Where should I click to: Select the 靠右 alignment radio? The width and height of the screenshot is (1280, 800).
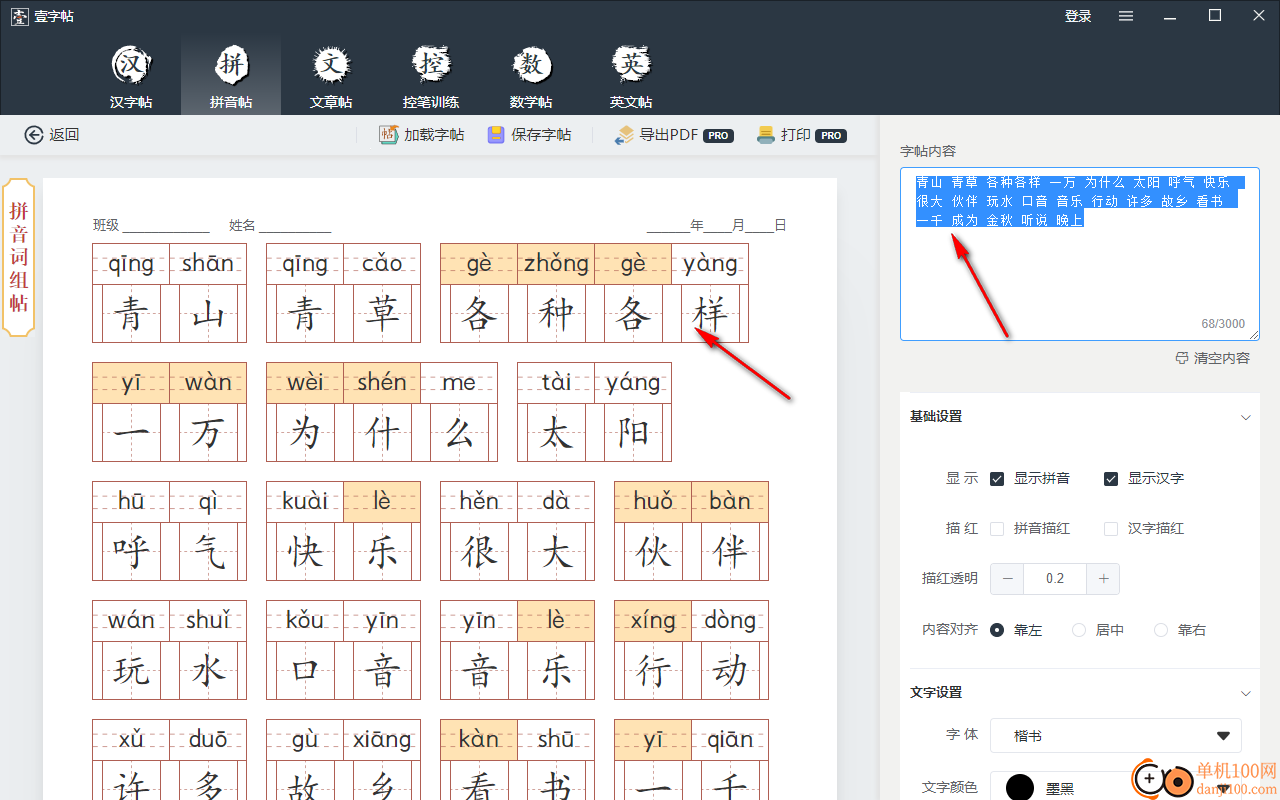[1161, 630]
